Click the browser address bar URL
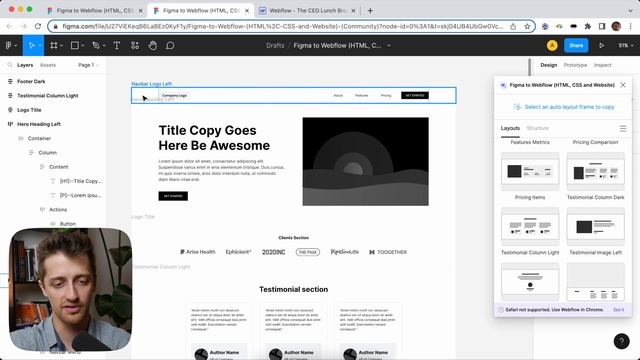This screenshot has width=640, height=360. click(x=282, y=26)
